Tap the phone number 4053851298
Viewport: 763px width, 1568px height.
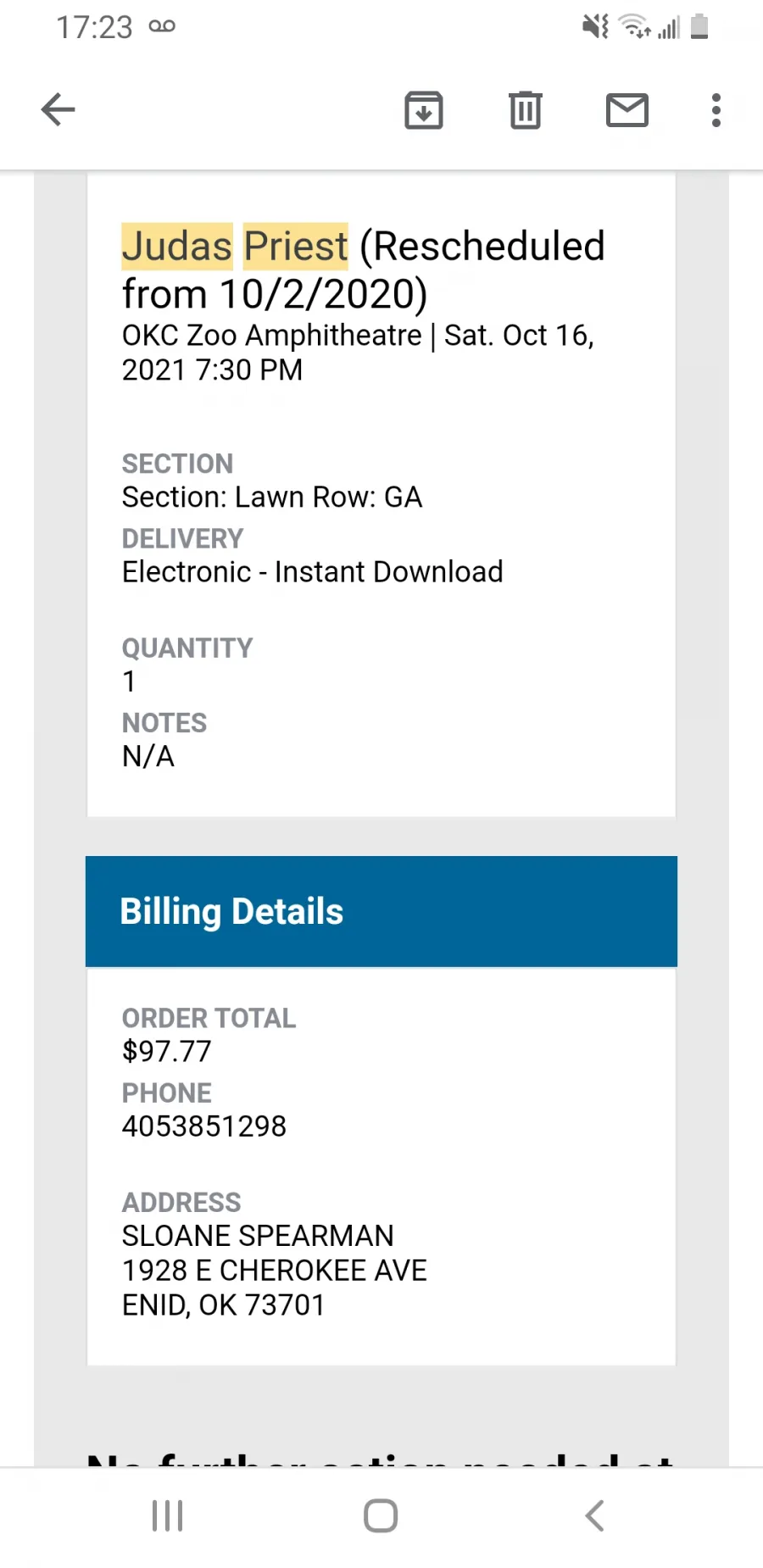click(204, 1126)
